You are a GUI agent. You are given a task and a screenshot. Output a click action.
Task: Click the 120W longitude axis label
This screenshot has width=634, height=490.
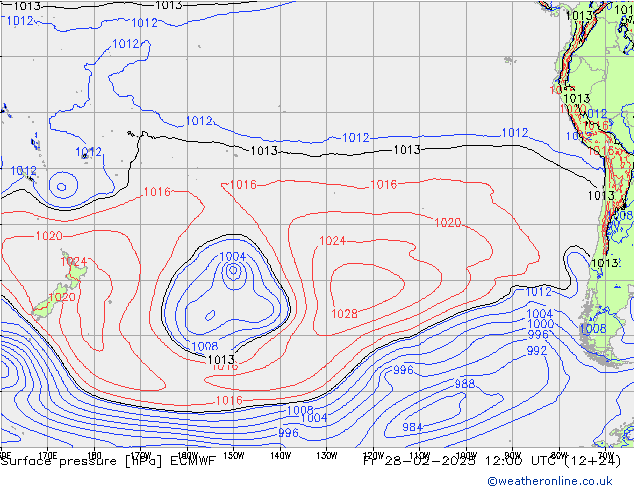point(374,455)
